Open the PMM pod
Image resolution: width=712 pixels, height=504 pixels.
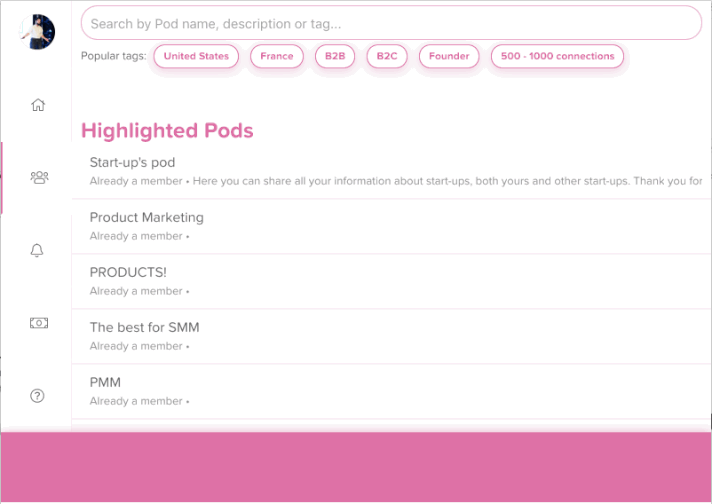(x=106, y=382)
